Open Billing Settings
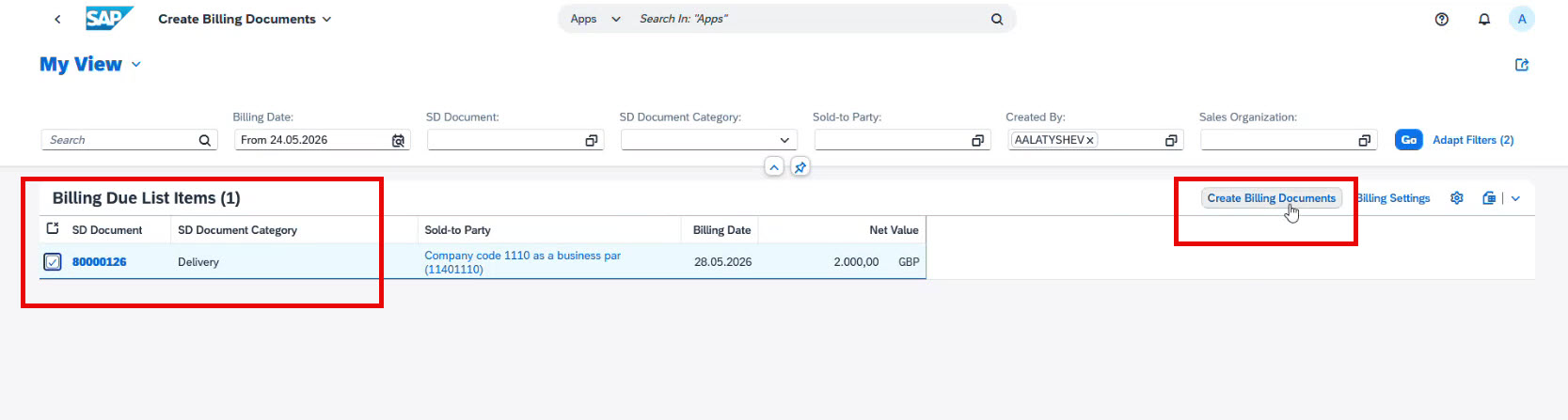The image size is (1568, 420). click(1393, 198)
